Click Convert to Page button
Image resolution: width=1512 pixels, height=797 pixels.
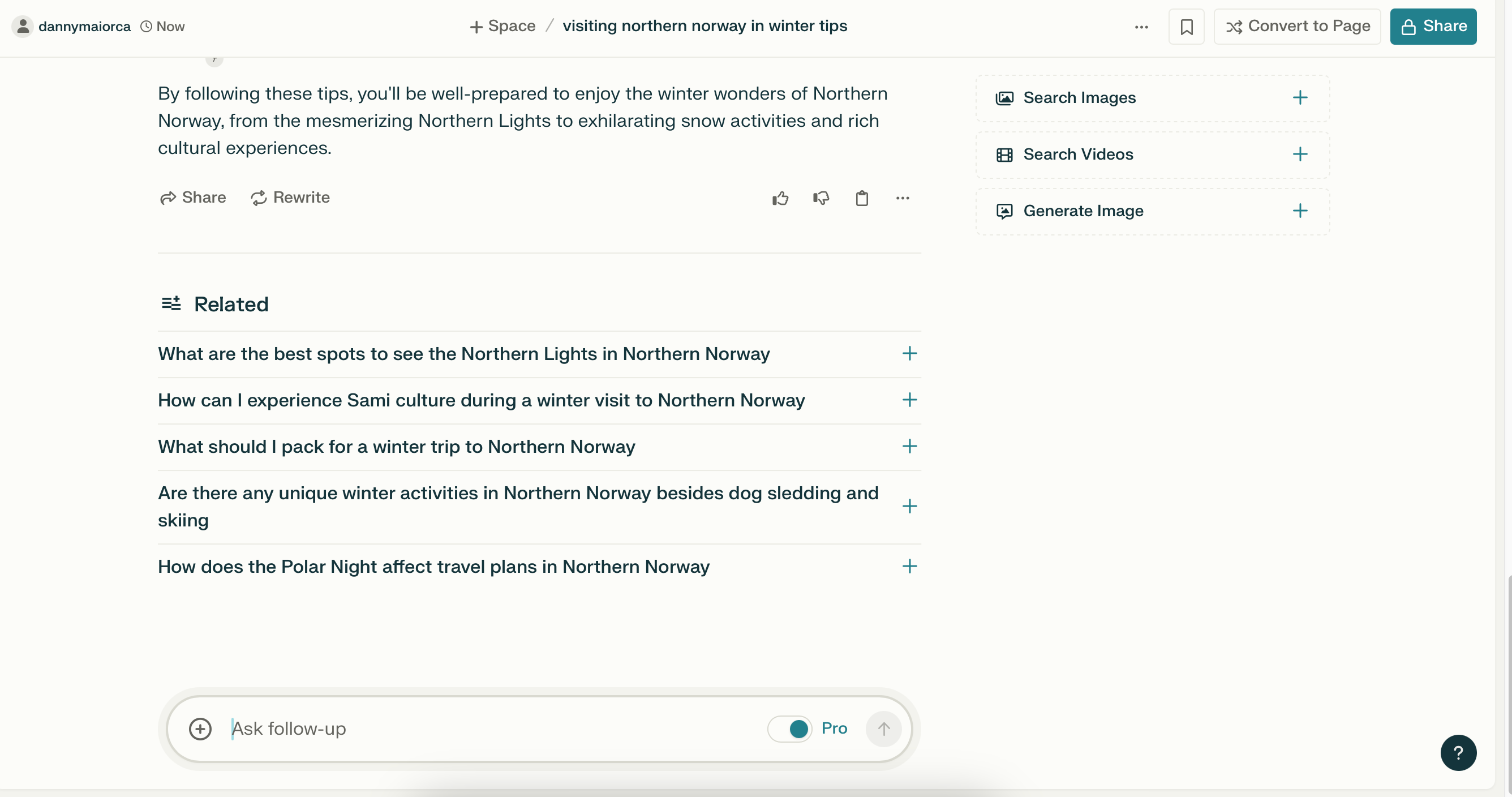click(1296, 27)
